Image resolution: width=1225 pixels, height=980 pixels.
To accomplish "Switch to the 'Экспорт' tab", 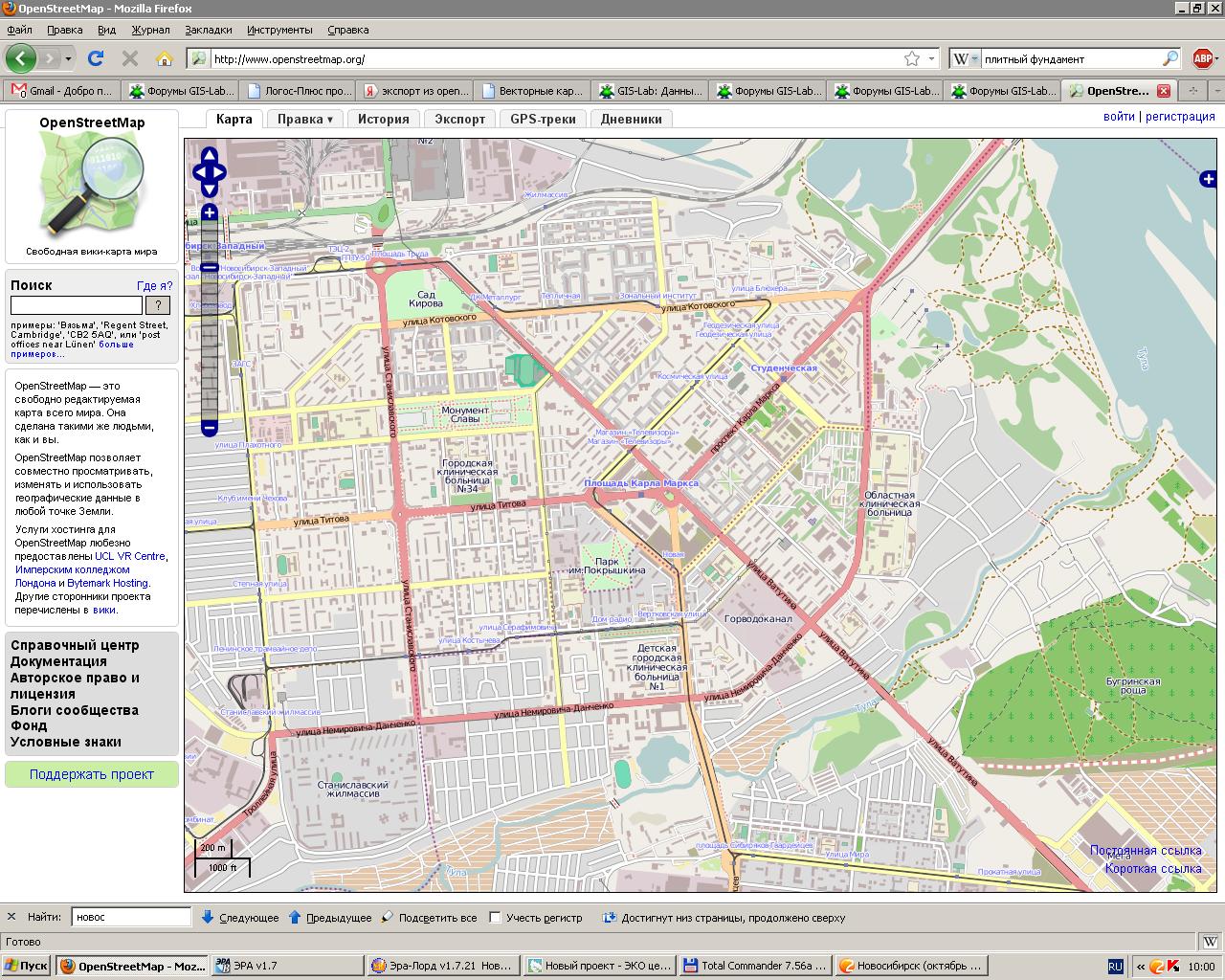I will 459,120.
